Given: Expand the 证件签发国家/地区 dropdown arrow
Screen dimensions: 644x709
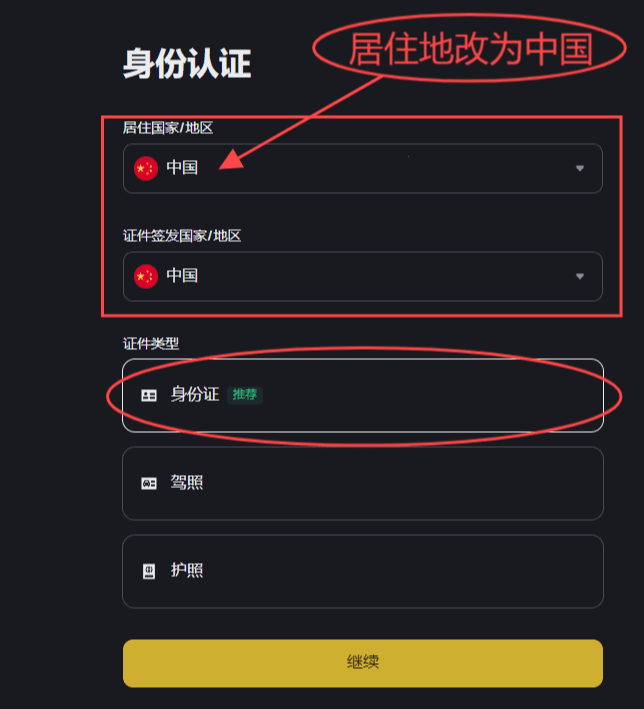Looking at the screenshot, I should (580, 276).
